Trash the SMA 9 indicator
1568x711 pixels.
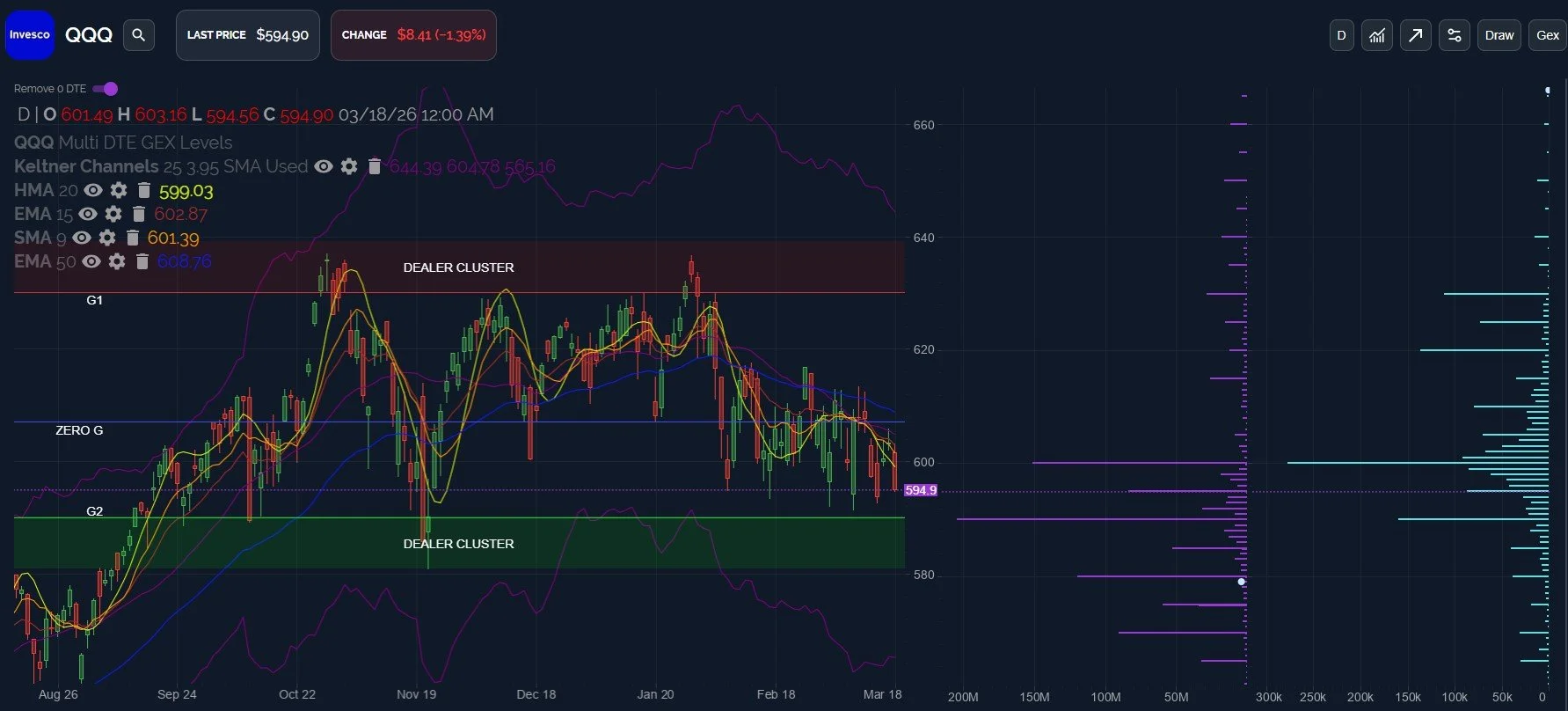[x=133, y=238]
